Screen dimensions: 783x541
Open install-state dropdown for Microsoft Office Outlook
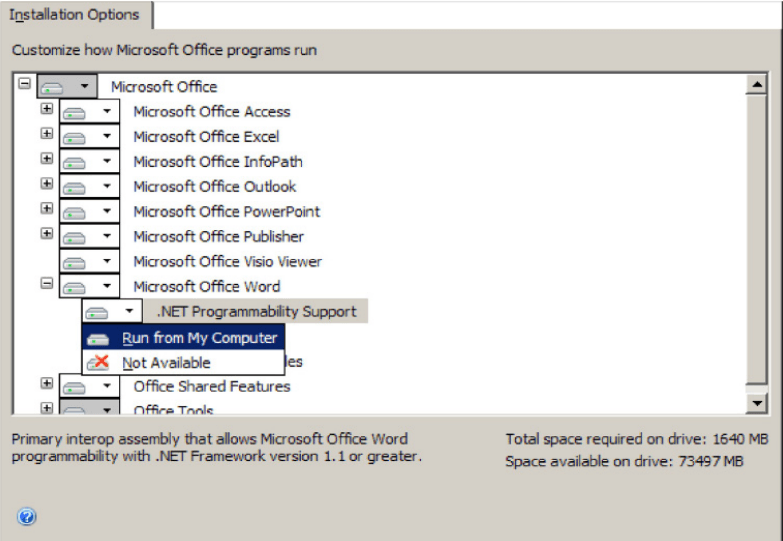[x=89, y=186]
